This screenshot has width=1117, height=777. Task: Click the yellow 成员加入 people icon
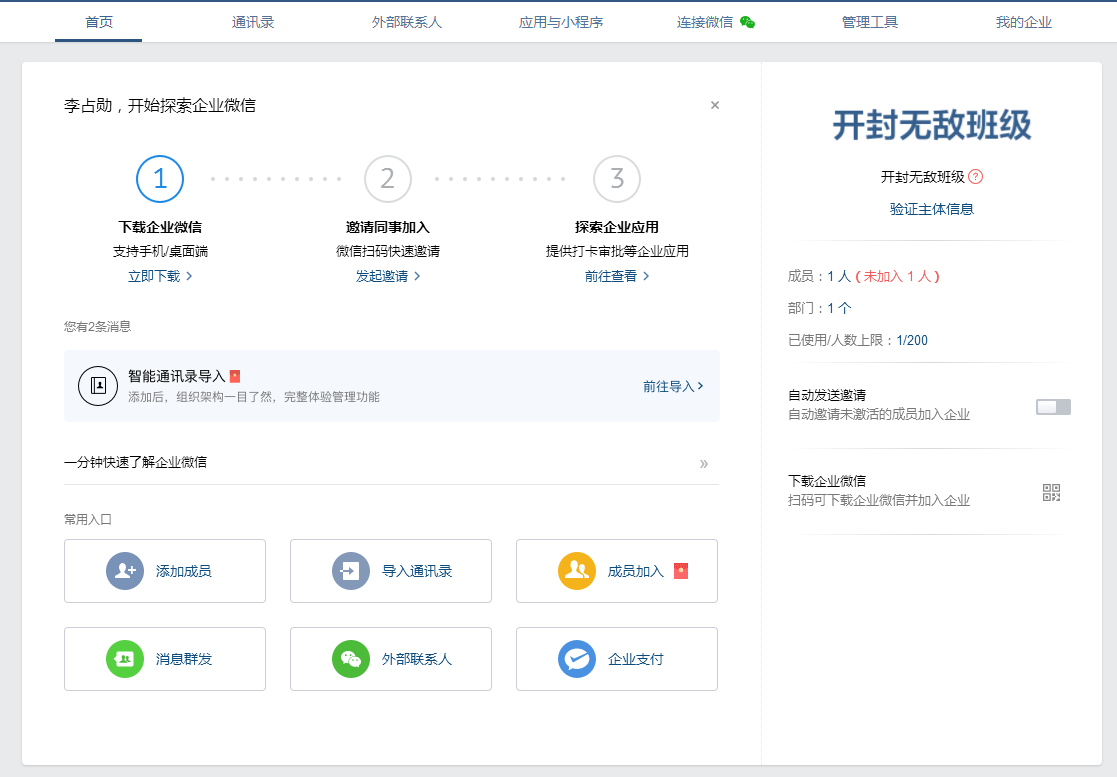(576, 571)
